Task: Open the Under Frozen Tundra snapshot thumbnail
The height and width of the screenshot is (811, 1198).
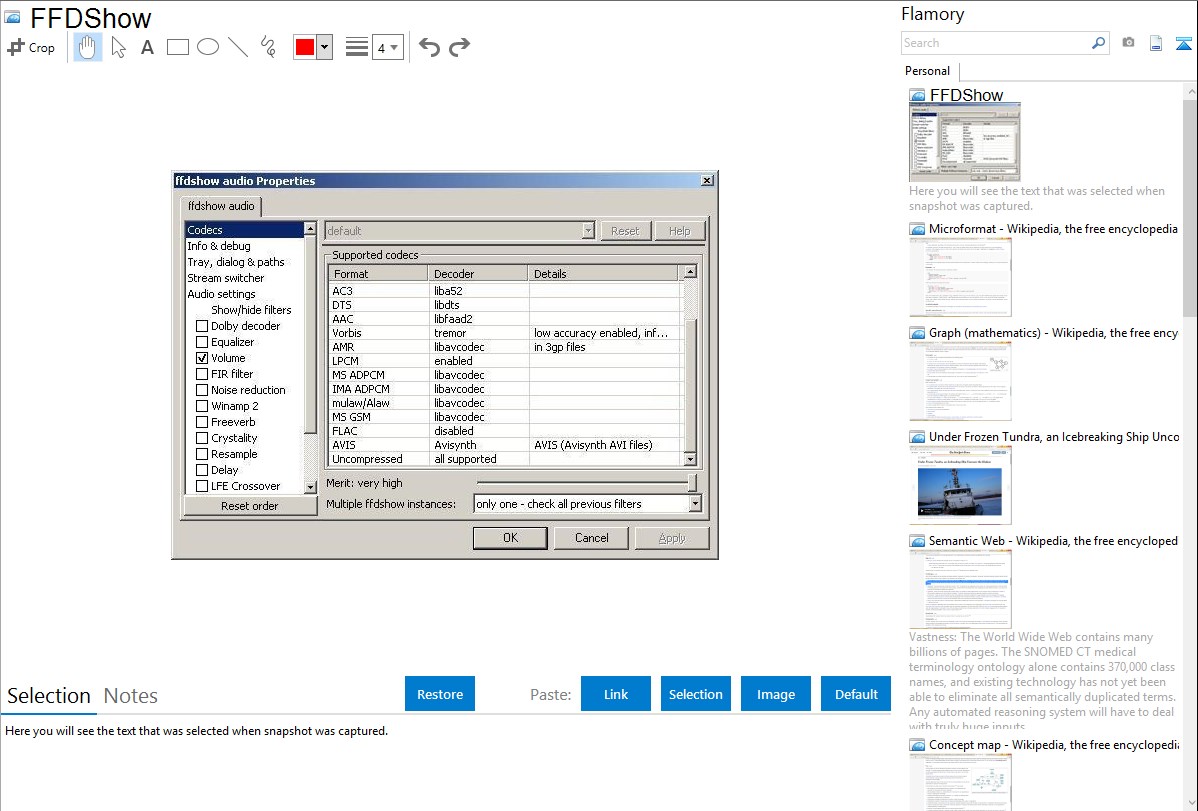Action: click(x=960, y=485)
